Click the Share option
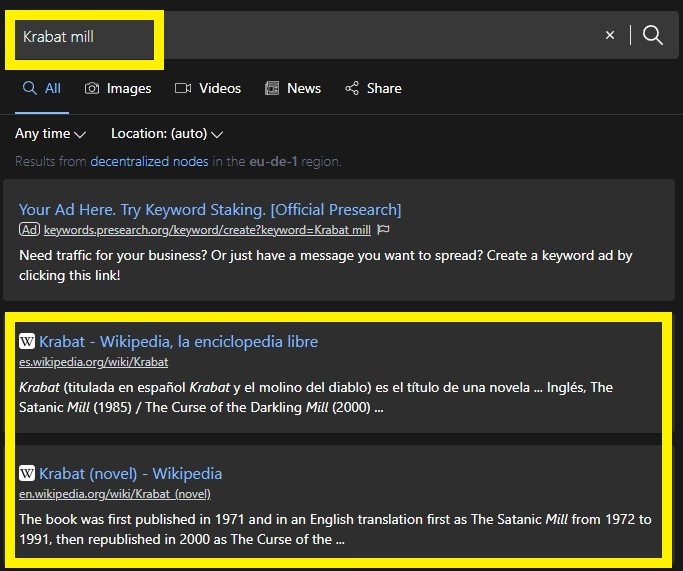 373,88
